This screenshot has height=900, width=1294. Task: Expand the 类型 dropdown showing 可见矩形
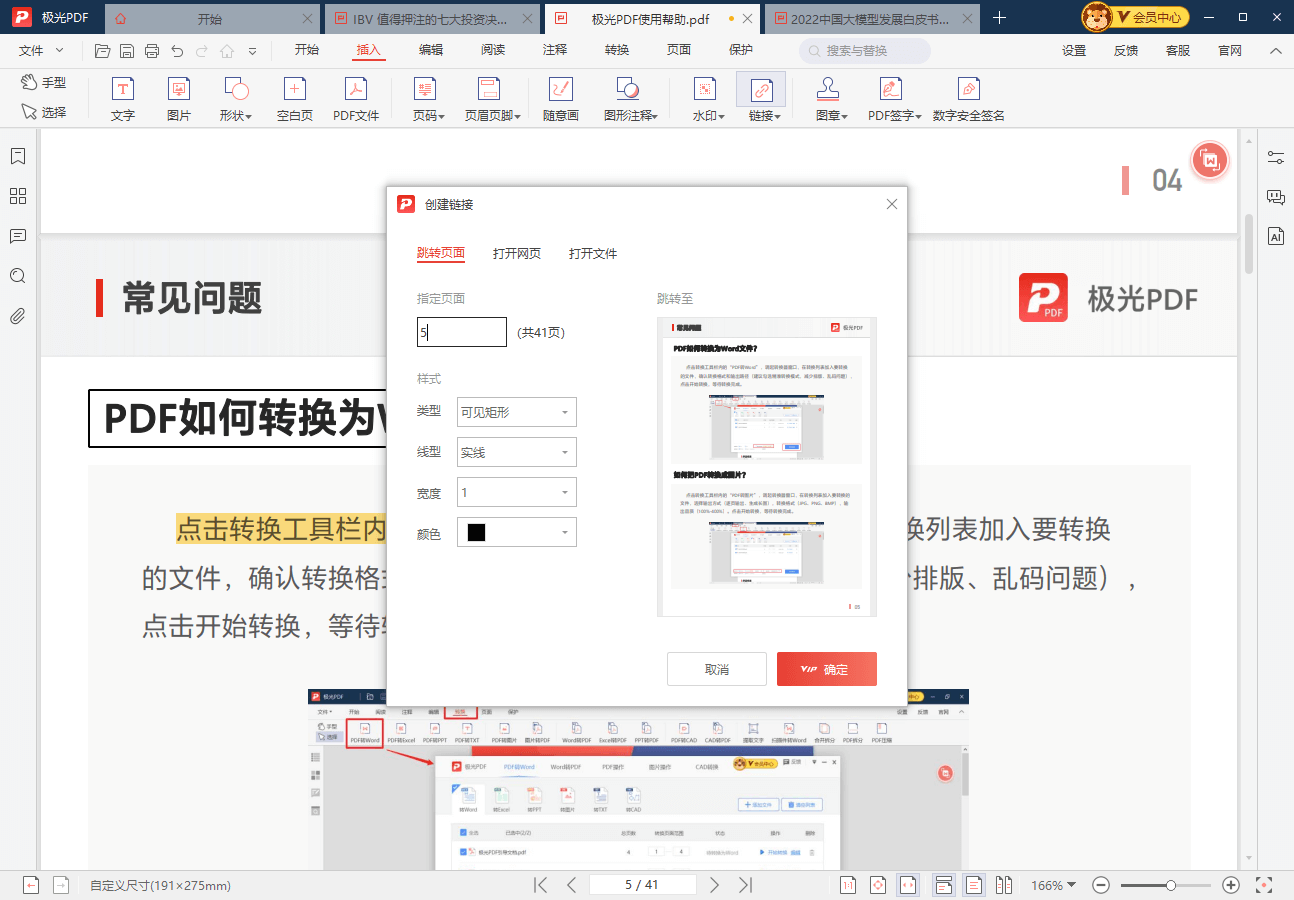coord(516,412)
